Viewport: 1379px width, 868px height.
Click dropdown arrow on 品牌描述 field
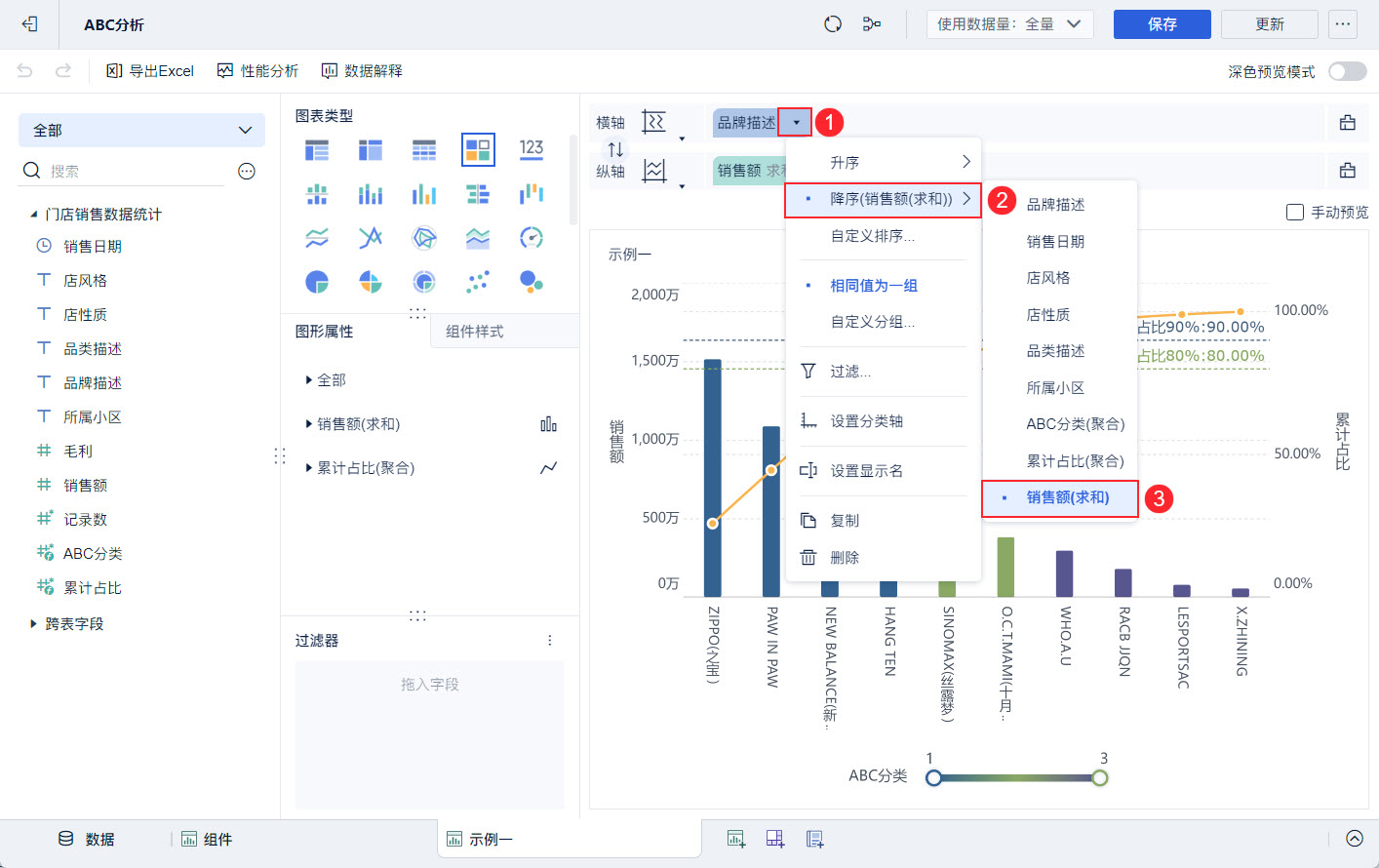pyautogui.click(x=796, y=122)
